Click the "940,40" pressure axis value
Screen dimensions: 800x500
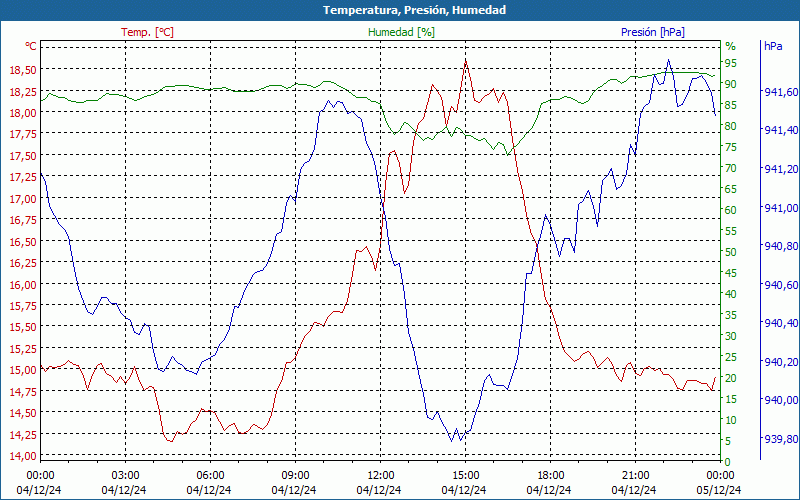(781, 323)
